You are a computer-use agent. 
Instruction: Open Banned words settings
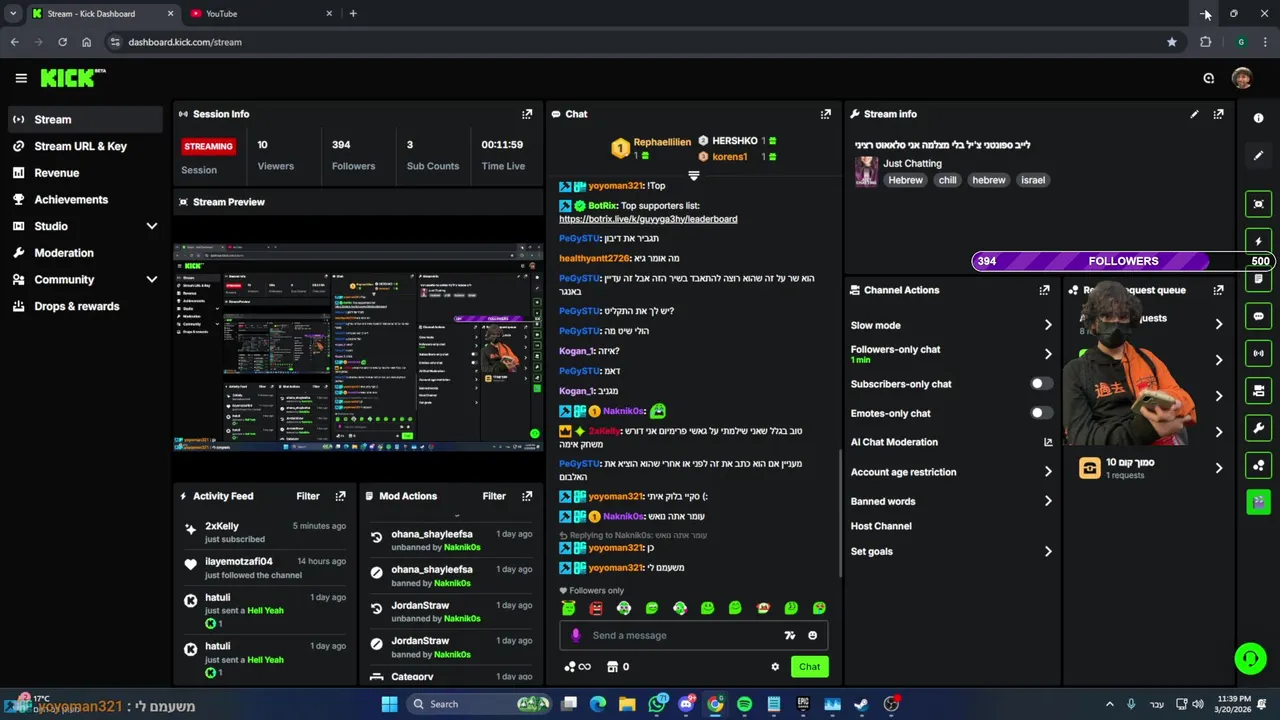(x=951, y=501)
